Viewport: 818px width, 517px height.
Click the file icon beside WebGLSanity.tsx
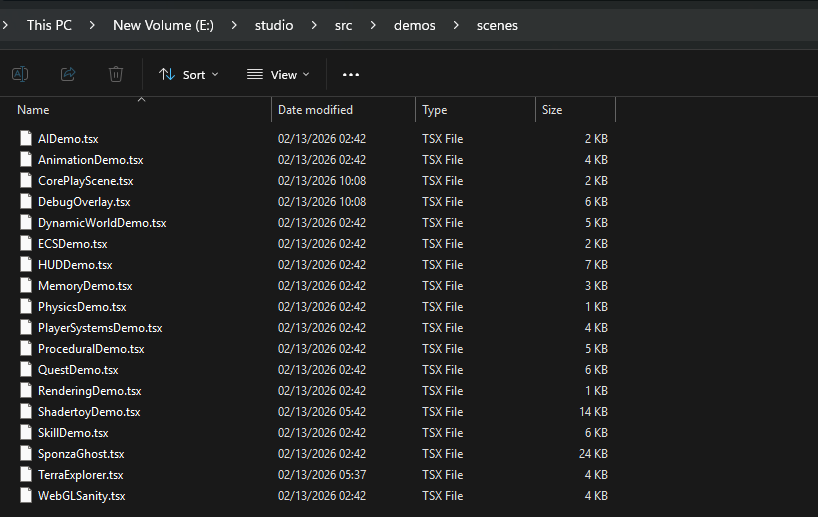coord(26,496)
